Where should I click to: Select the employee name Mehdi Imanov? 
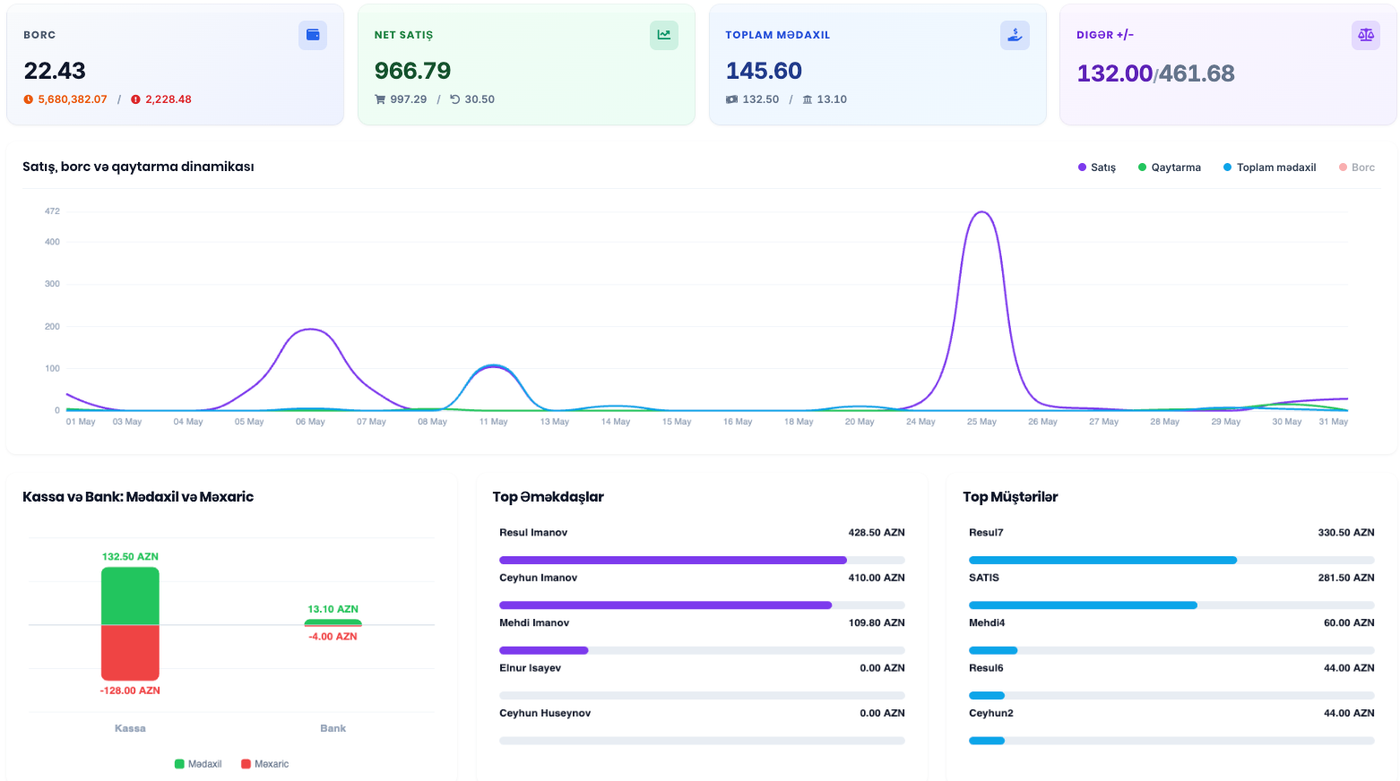click(x=534, y=623)
